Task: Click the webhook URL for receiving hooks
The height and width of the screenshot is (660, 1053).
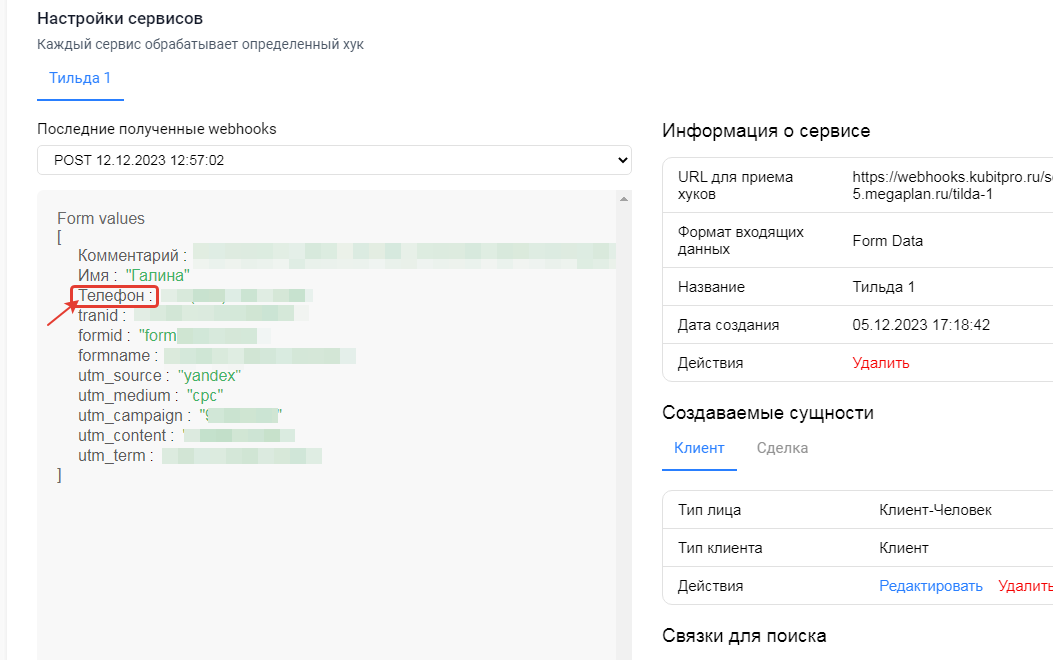Action: (x=951, y=185)
